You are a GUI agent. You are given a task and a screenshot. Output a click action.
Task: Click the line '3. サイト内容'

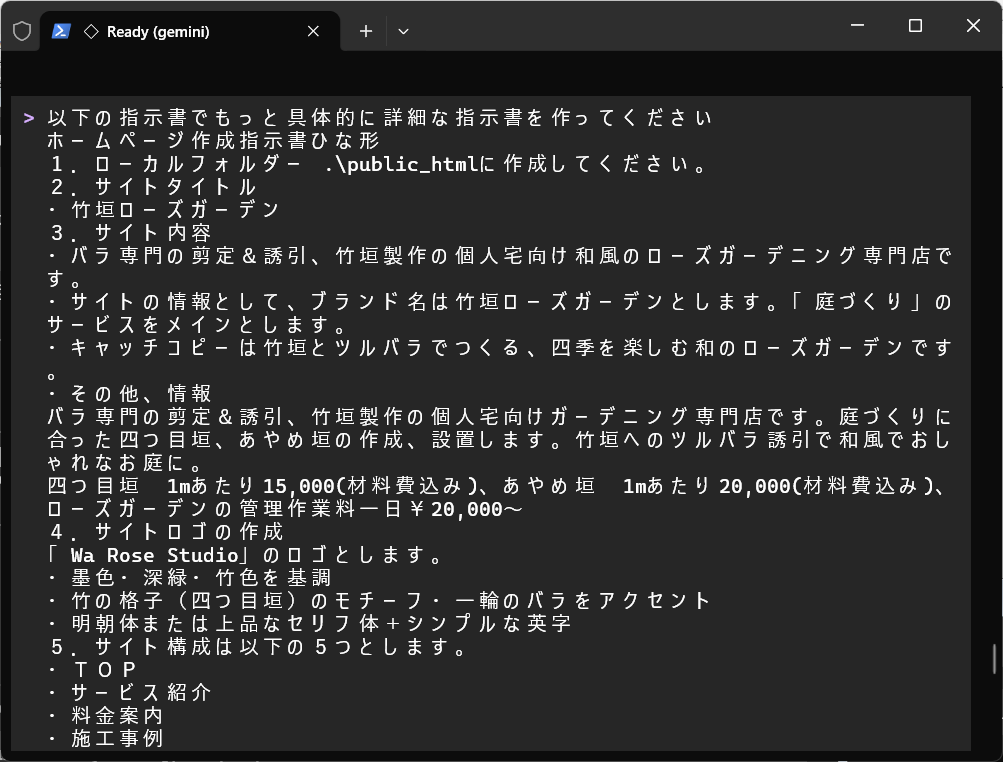(x=131, y=233)
